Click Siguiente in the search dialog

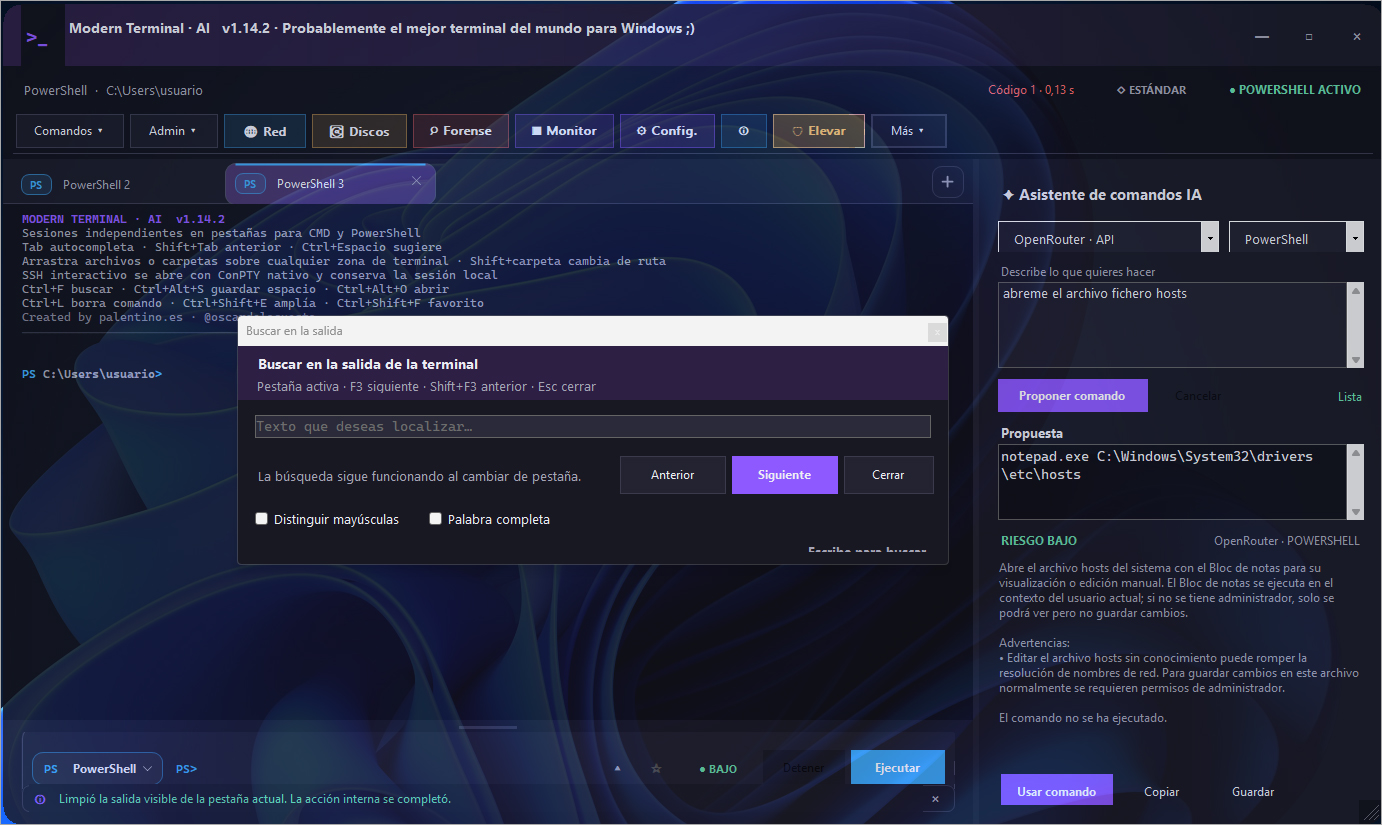[x=785, y=475]
